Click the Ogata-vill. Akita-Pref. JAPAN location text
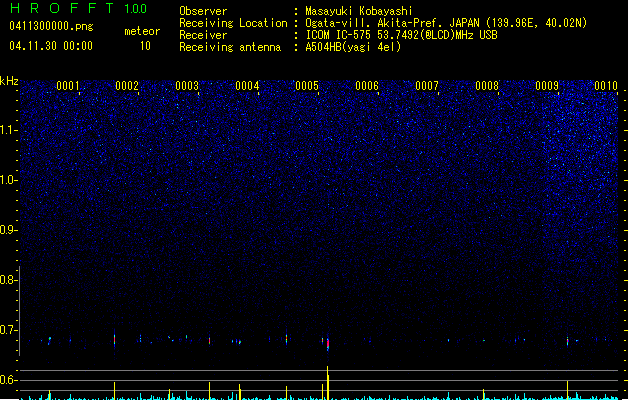Screen dimensions: 629x400 point(446,23)
